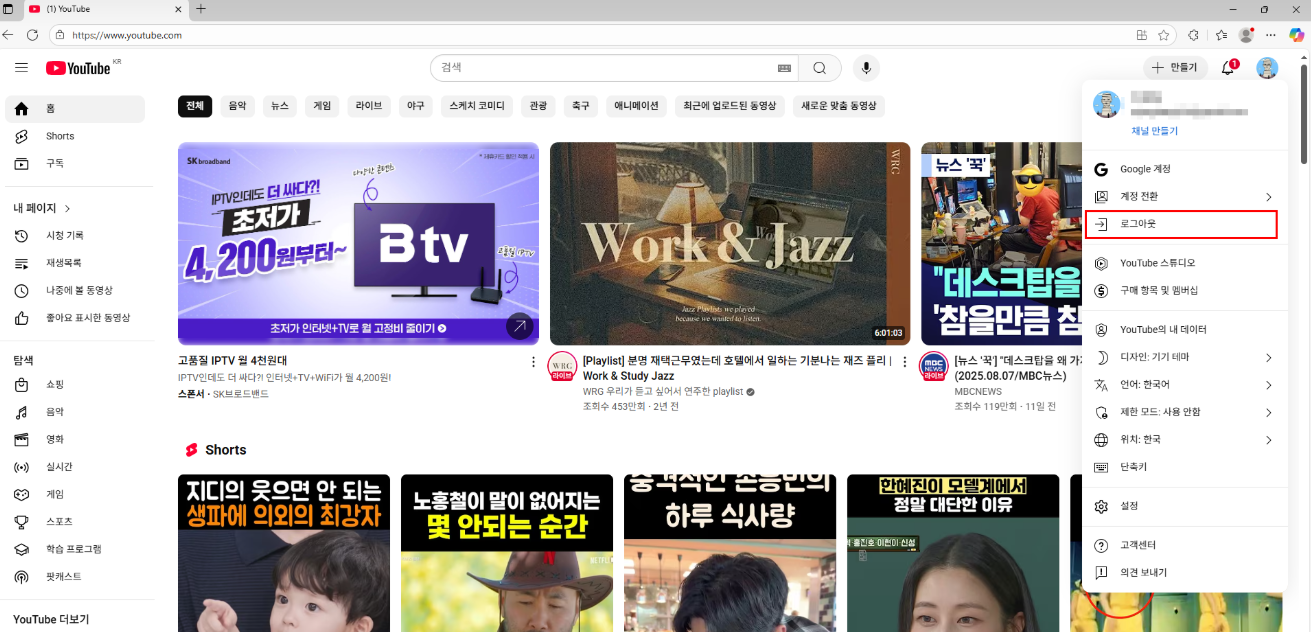Click the on-screen keyboard icon in search
Viewport: 1311px width, 632px height.
pyautogui.click(x=784, y=68)
